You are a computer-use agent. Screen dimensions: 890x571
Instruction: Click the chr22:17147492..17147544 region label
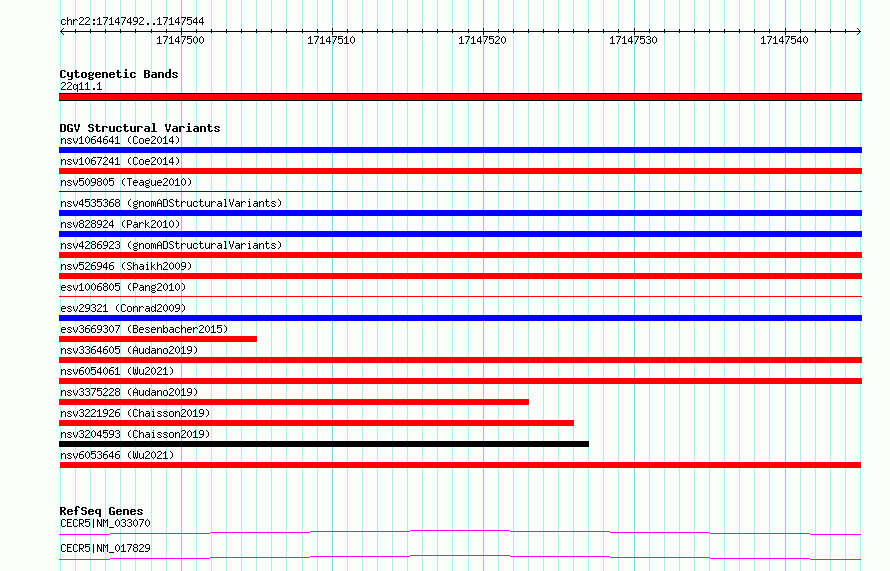[x=132, y=22]
